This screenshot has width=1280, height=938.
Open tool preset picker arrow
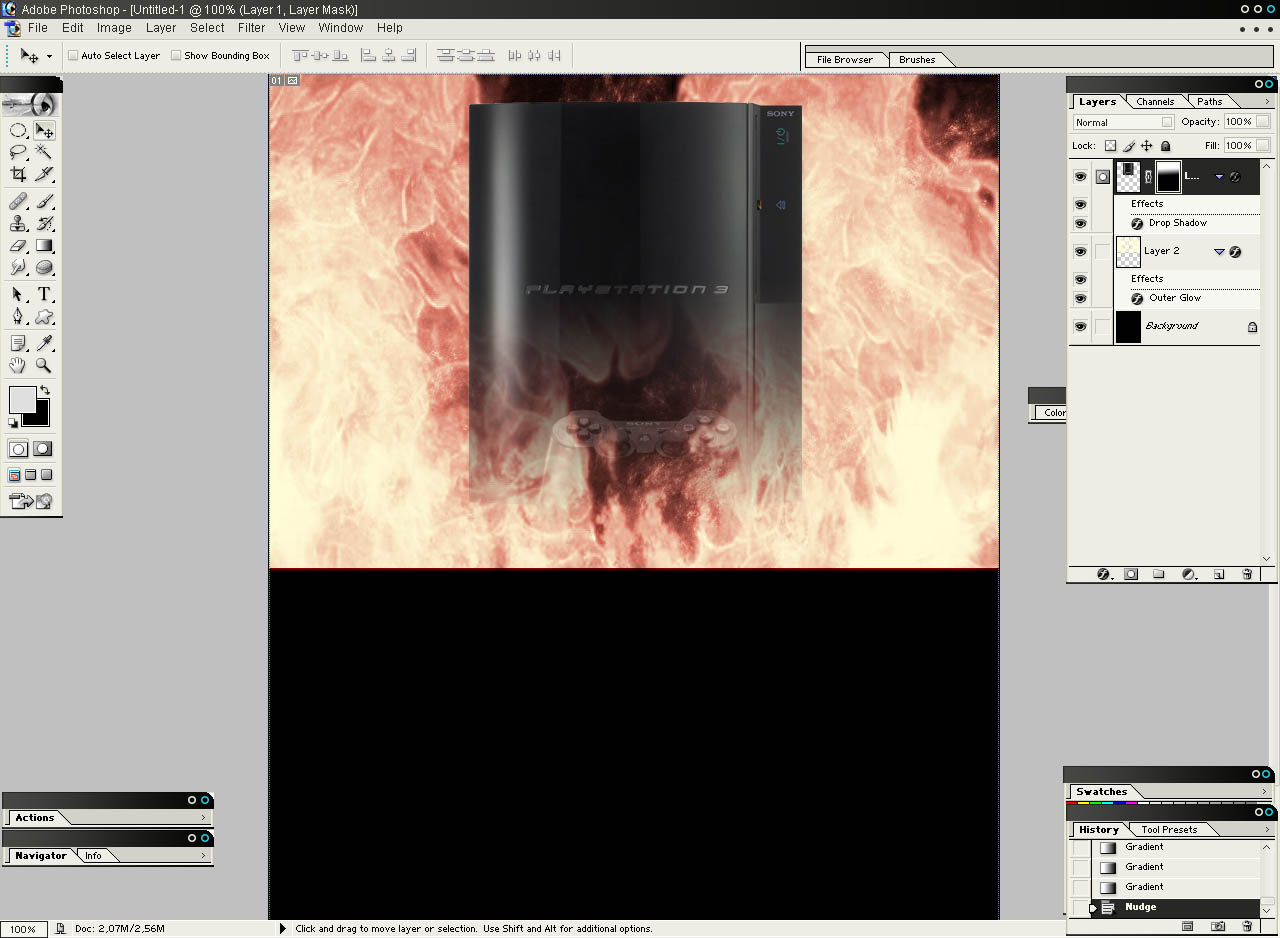[x=49, y=57]
